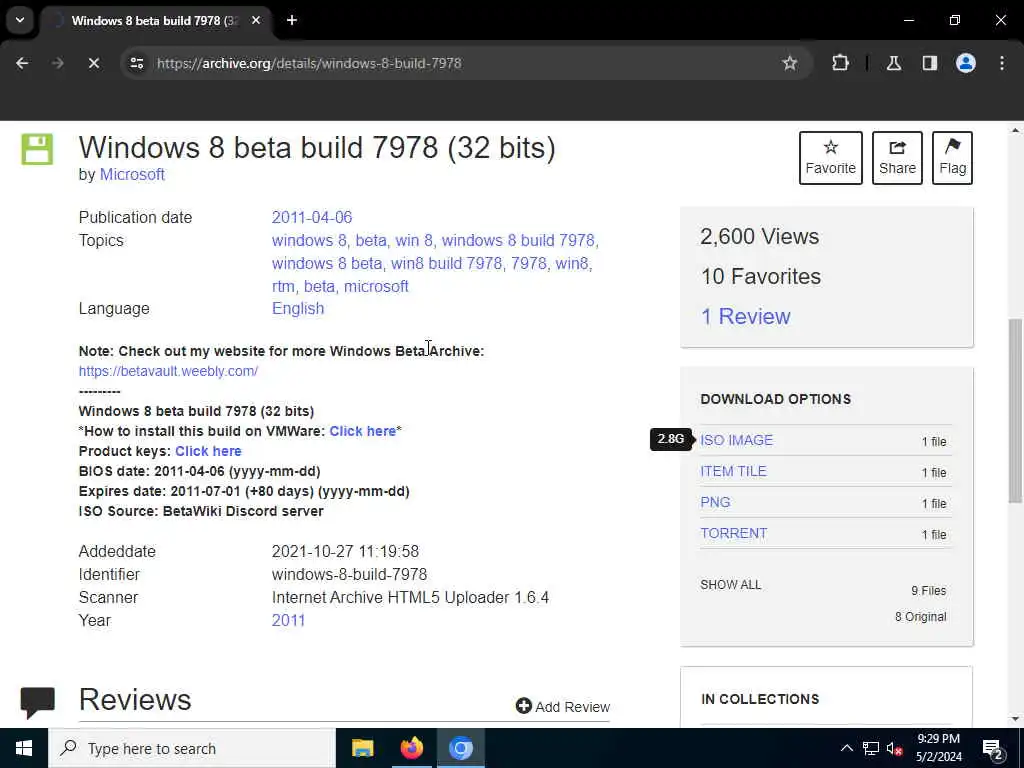Open the tab search dropdown arrow
Viewport: 1024px width, 768px height.
(20, 20)
